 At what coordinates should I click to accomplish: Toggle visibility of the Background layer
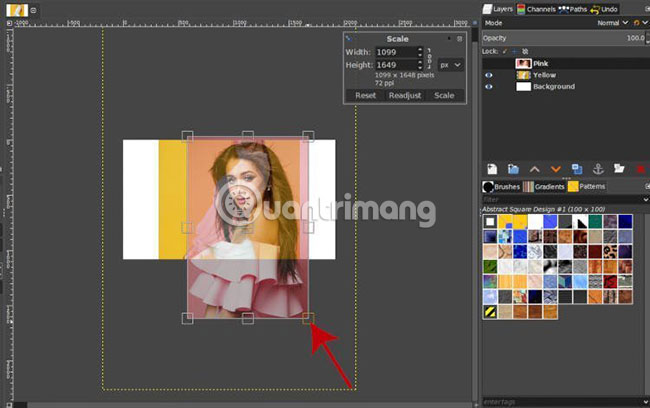point(489,87)
